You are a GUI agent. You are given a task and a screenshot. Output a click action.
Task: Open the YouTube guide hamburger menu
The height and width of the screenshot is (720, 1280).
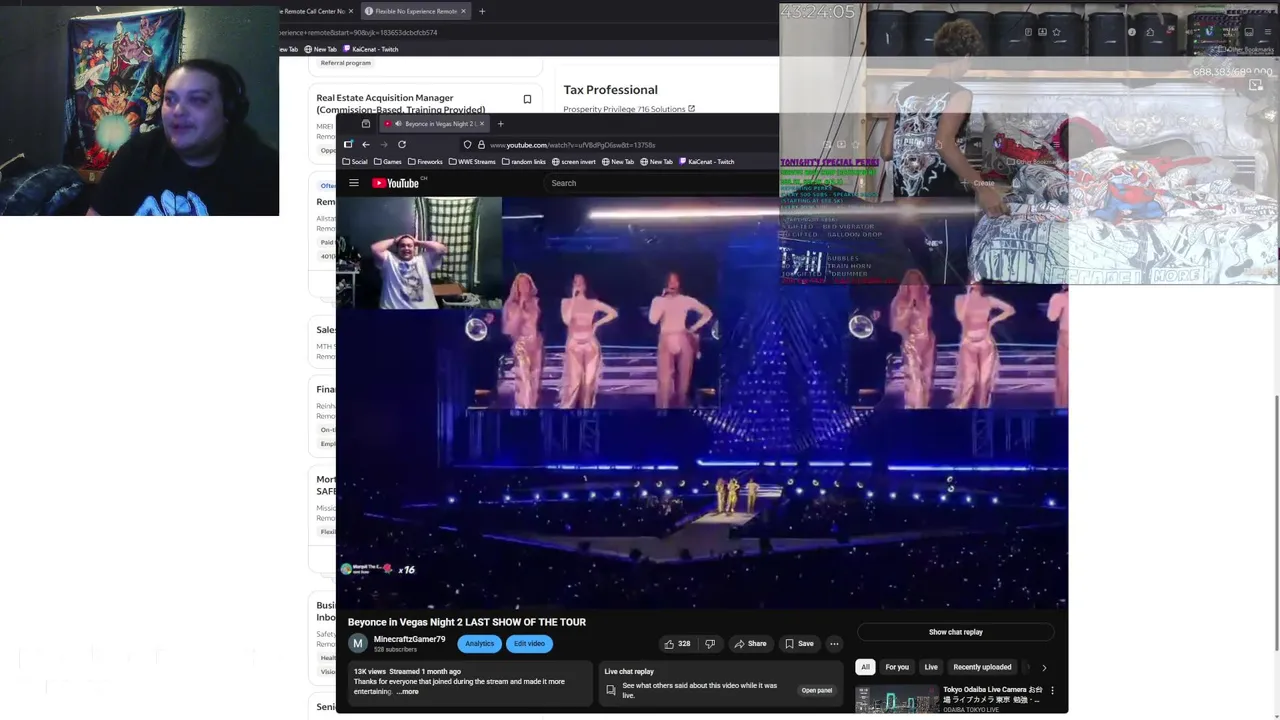coord(353,183)
